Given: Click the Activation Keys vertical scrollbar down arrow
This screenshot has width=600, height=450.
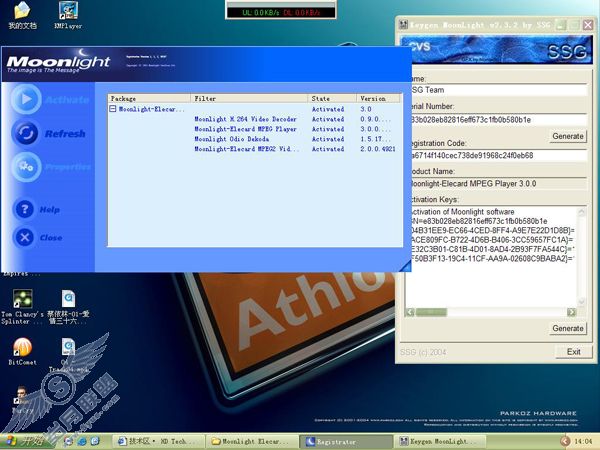Looking at the screenshot, I should pos(582,302).
